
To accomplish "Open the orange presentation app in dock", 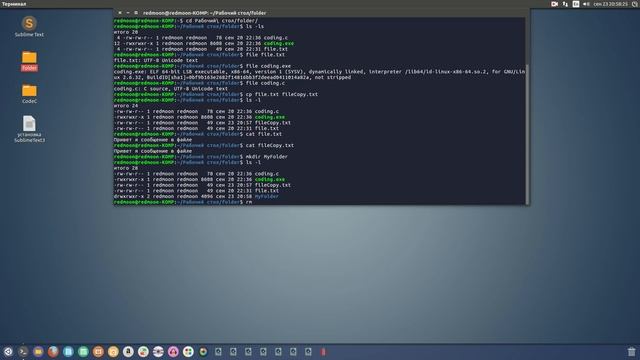I will click(x=98, y=351).
